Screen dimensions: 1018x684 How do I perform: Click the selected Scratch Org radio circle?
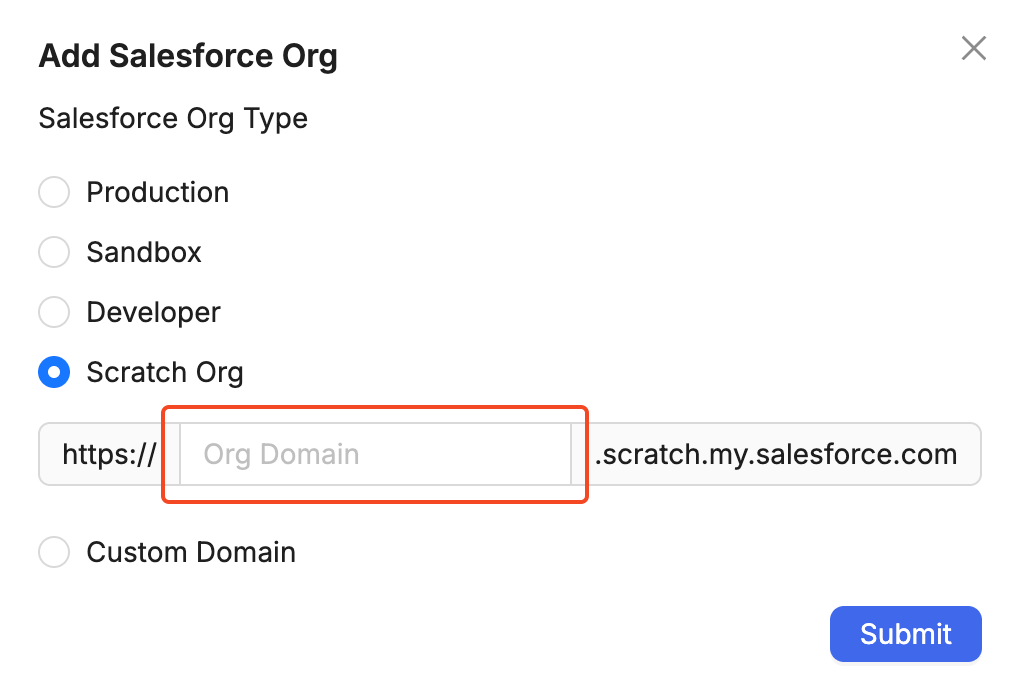coord(54,372)
